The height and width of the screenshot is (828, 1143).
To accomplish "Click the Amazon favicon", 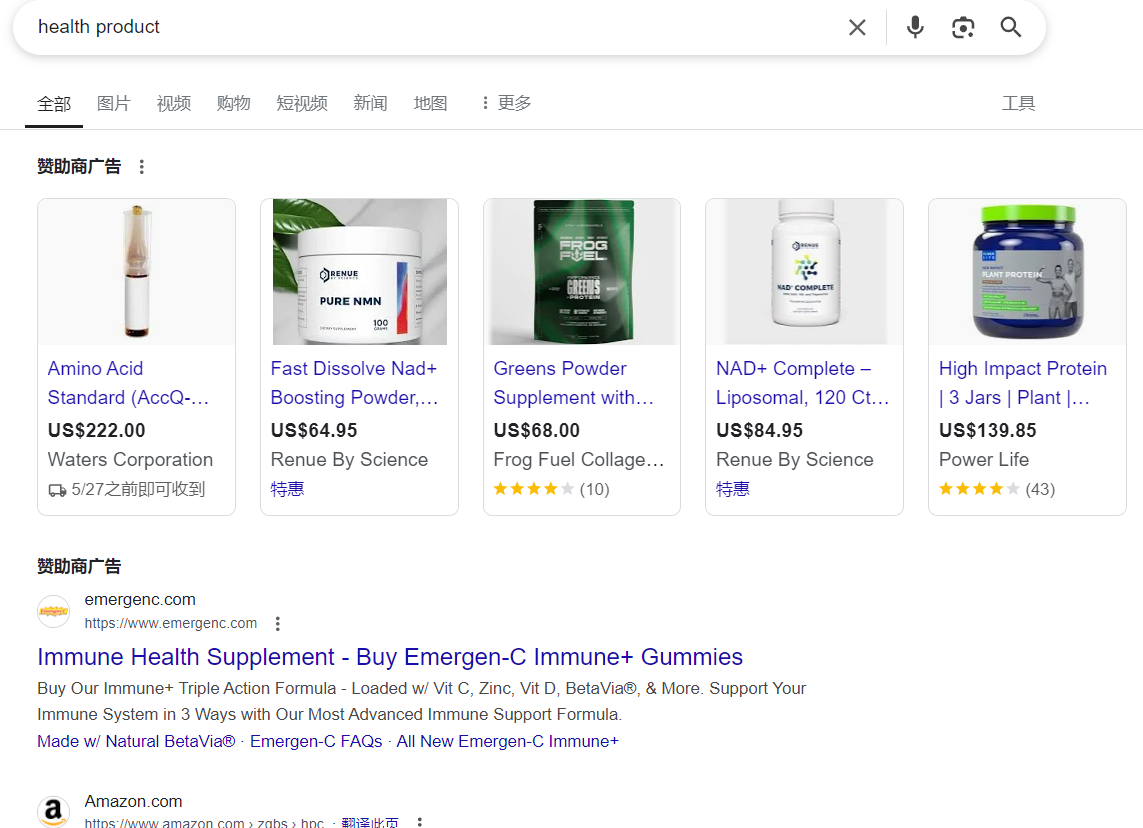I will click(53, 811).
